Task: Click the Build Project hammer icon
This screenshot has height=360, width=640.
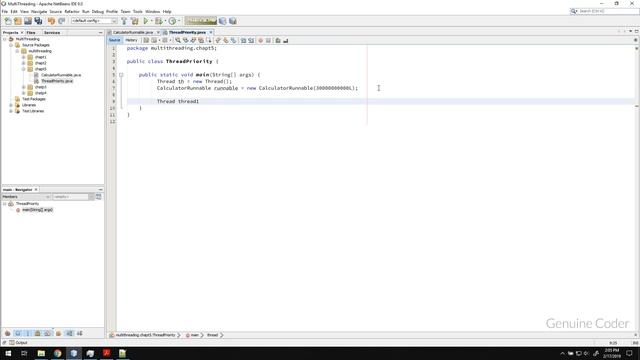Action: (x=124, y=21)
